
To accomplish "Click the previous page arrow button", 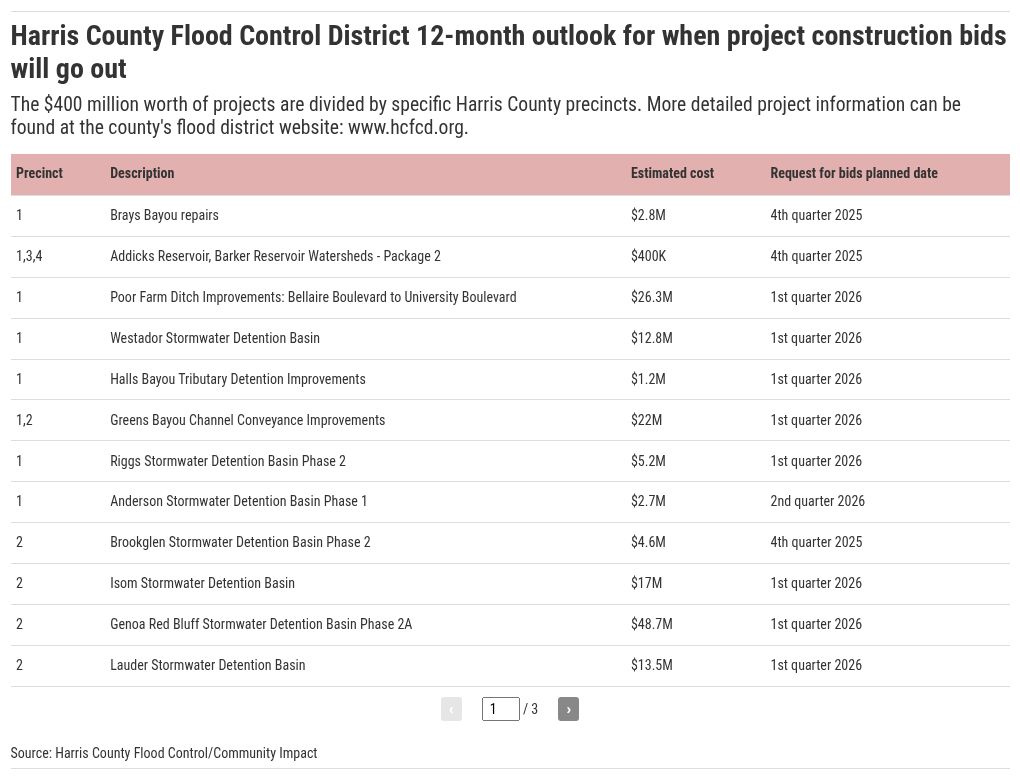I will 451,709.
